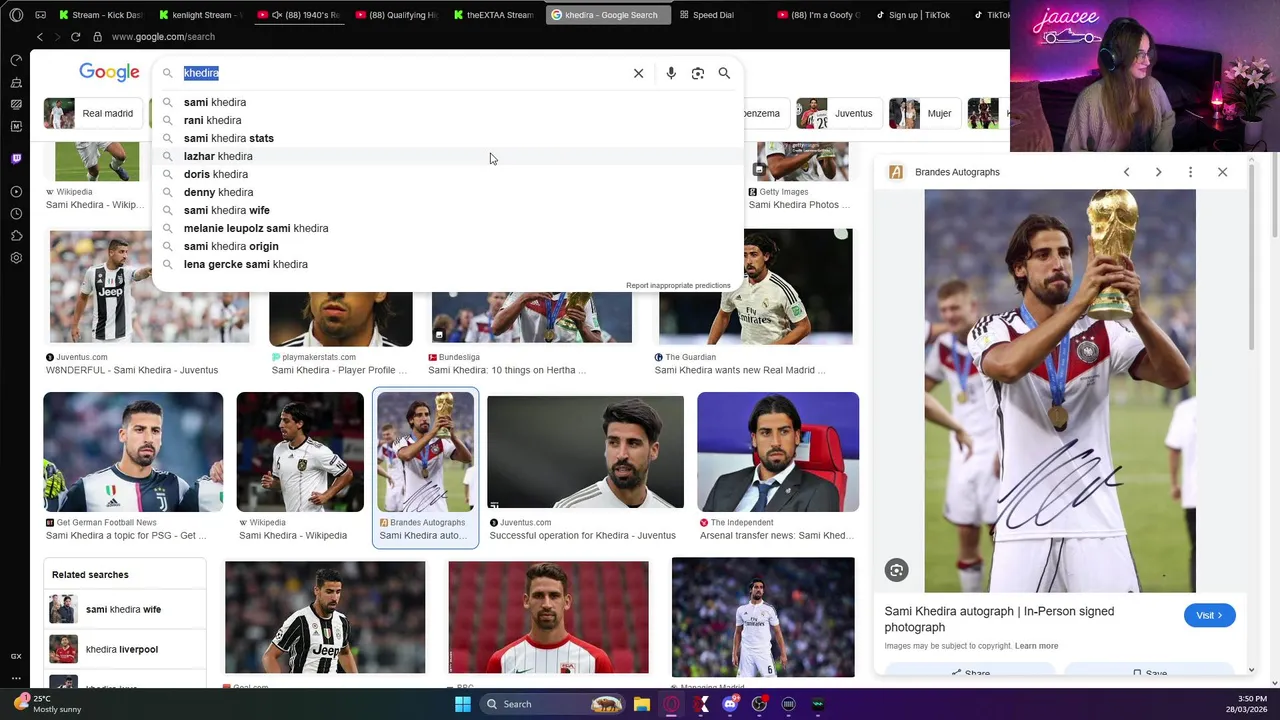
Task: Click Visit button for Brandes Autographs
Action: (1209, 615)
